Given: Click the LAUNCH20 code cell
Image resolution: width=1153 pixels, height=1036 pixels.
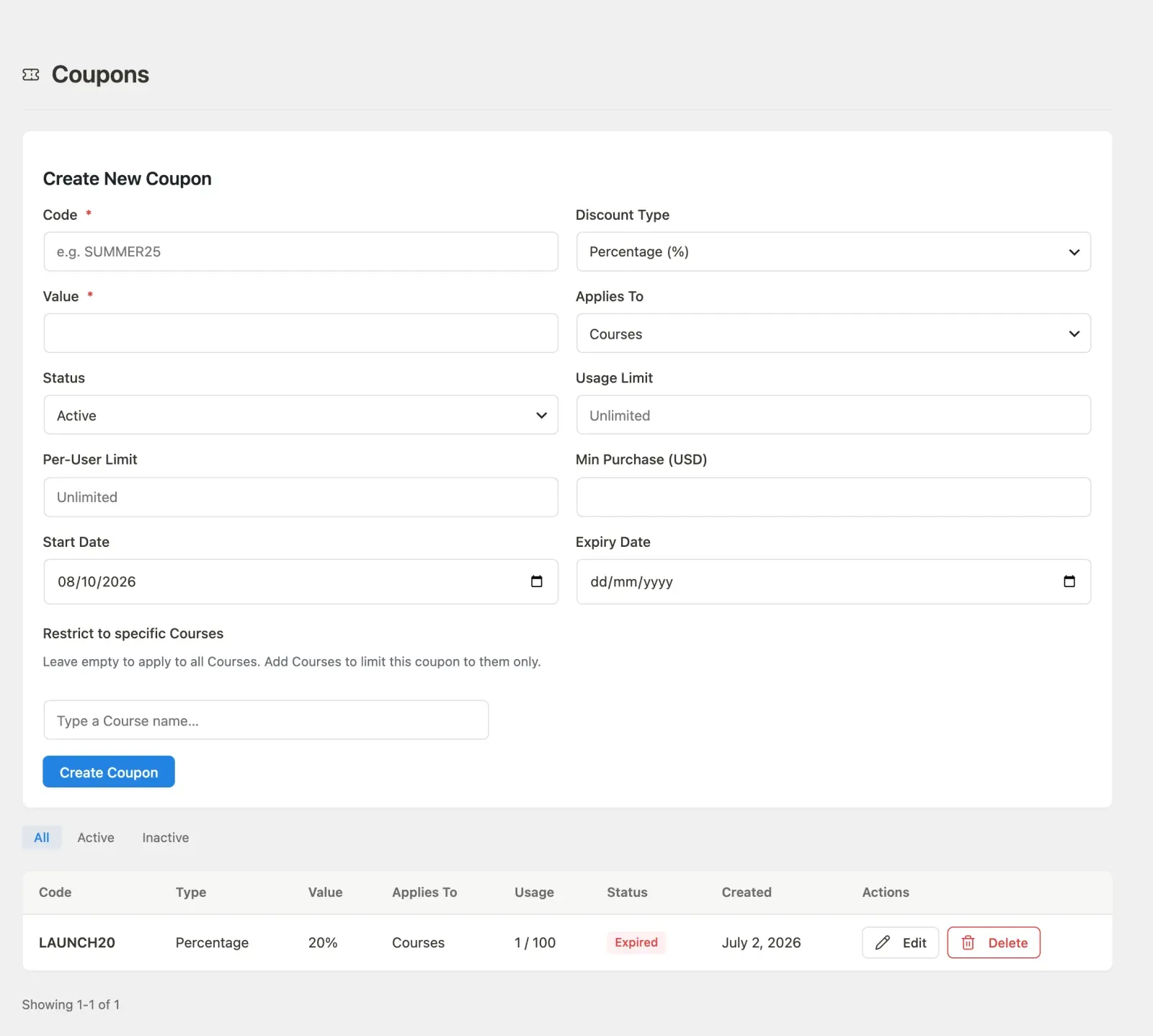Looking at the screenshot, I should (77, 942).
